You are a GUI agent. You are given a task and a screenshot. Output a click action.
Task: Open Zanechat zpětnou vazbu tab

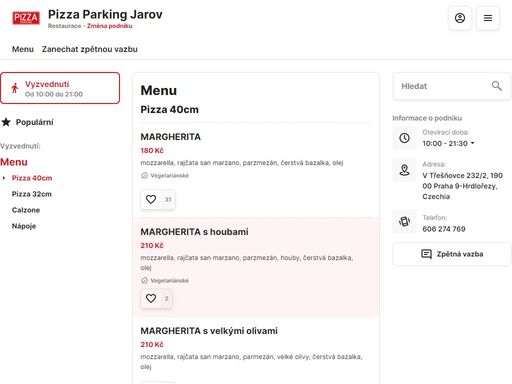[90, 49]
